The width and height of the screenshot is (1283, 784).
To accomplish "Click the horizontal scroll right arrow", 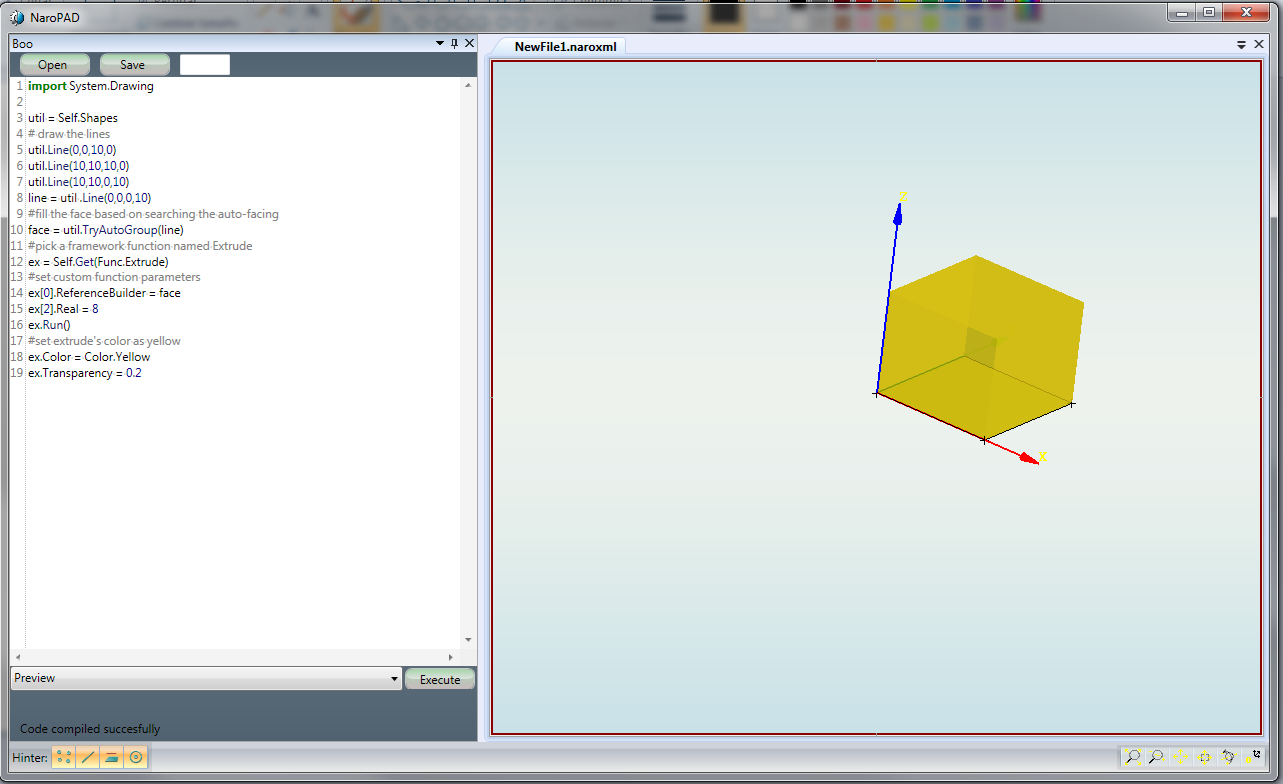I will point(449,657).
